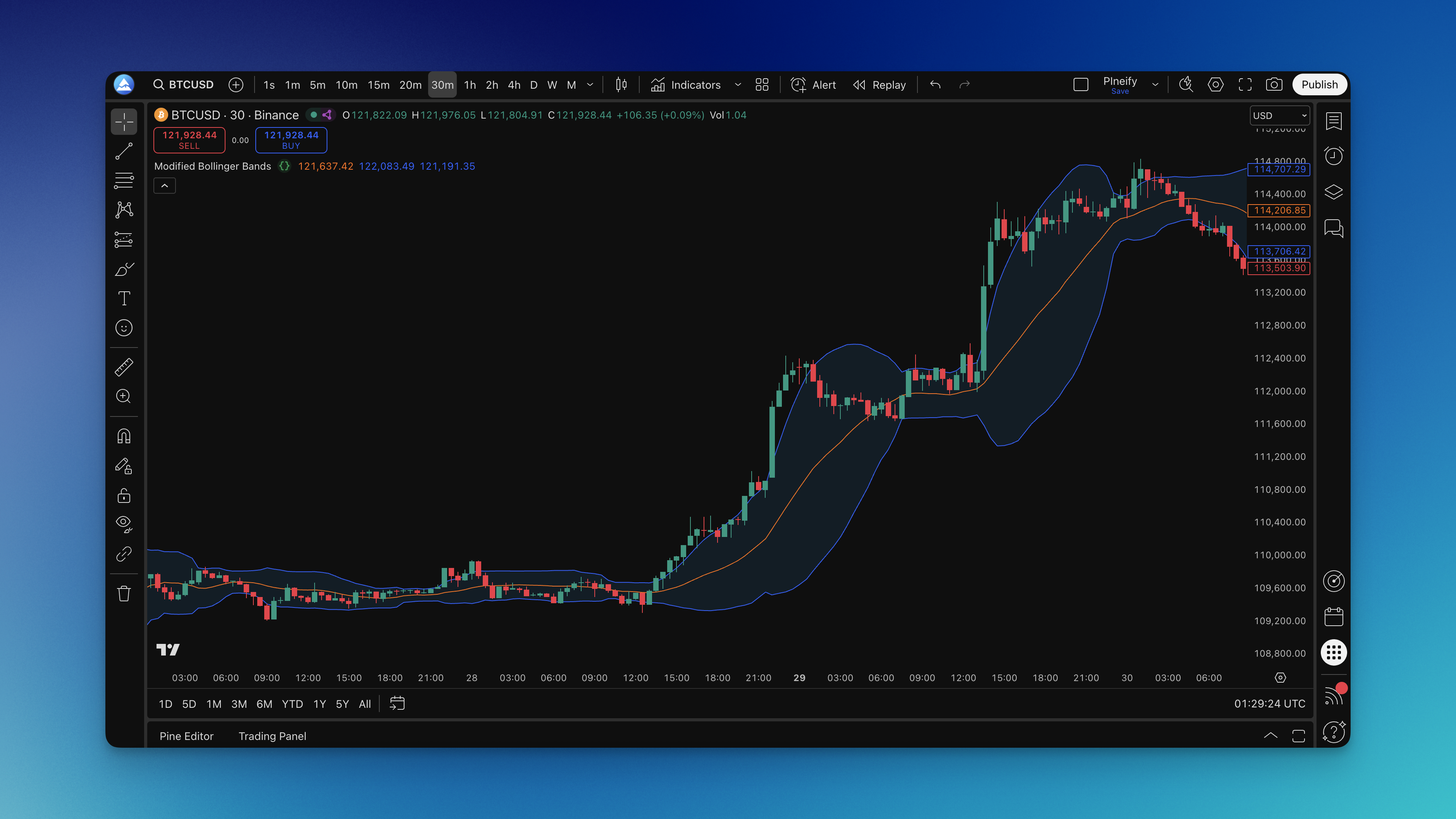Click the Go to date calendar icon
The height and width of the screenshot is (819, 1456).
click(x=398, y=704)
